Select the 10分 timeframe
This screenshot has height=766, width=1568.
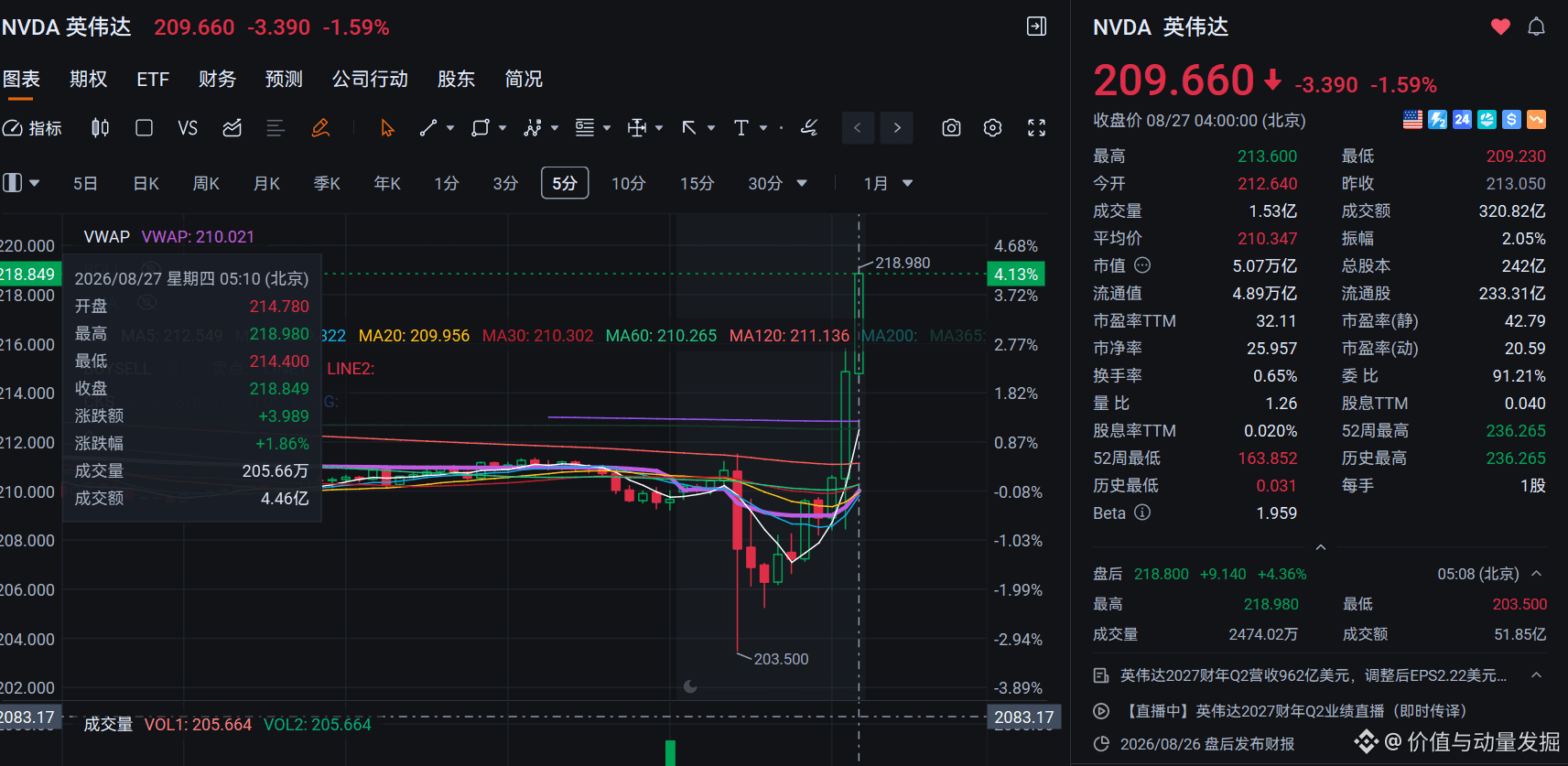coord(628,184)
